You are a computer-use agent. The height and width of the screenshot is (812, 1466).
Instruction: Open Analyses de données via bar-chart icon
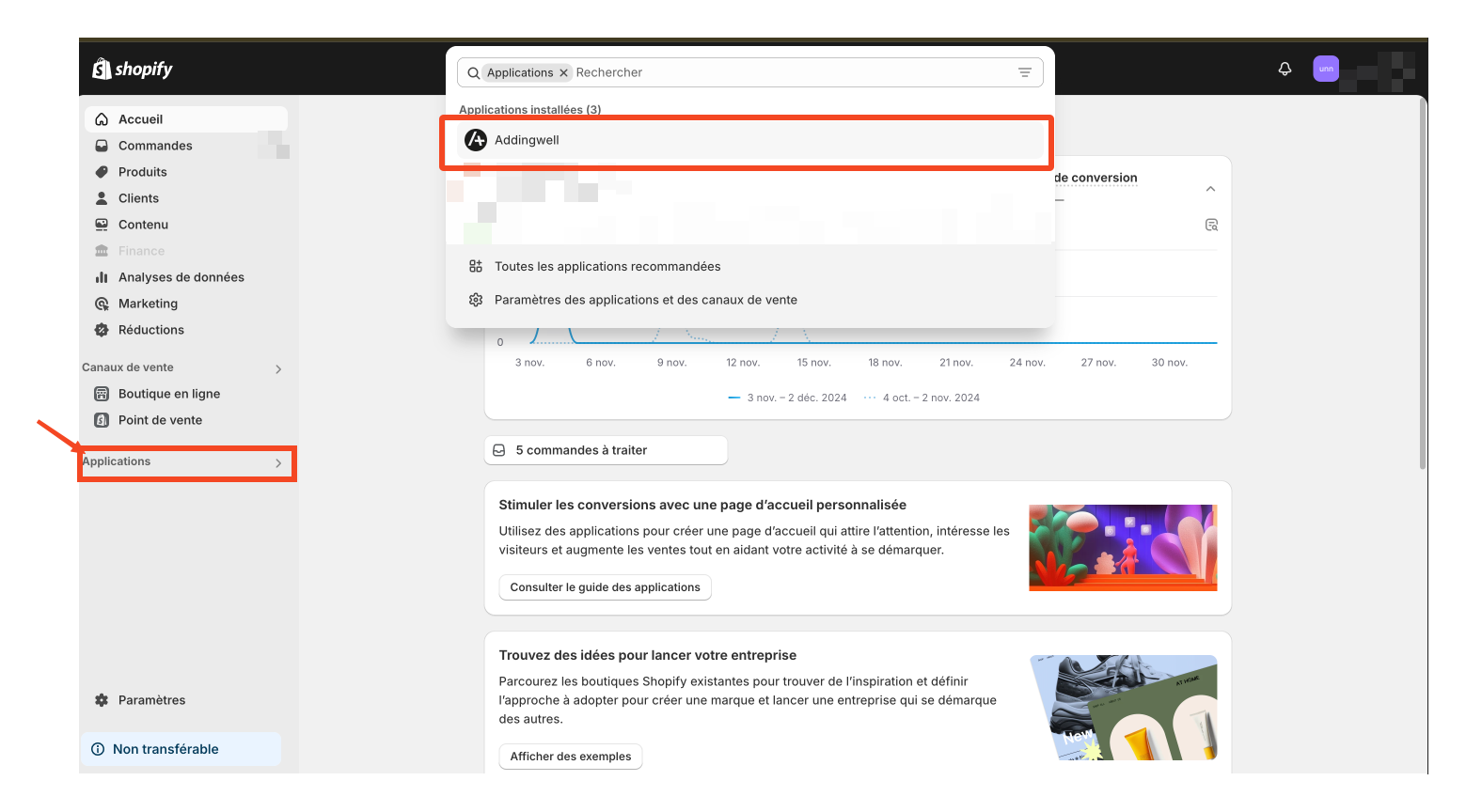(102, 277)
